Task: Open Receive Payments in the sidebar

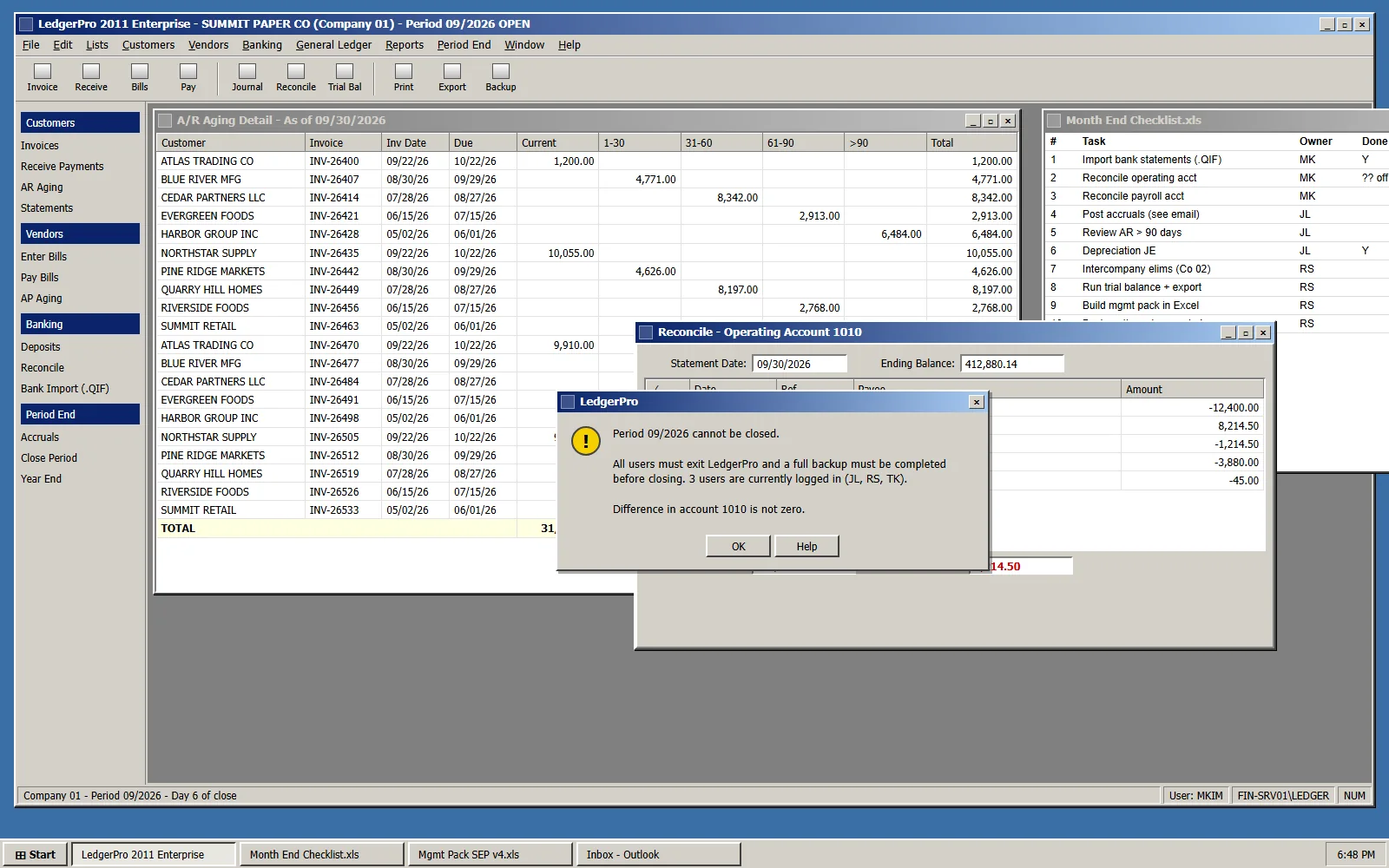Action: 63,167
